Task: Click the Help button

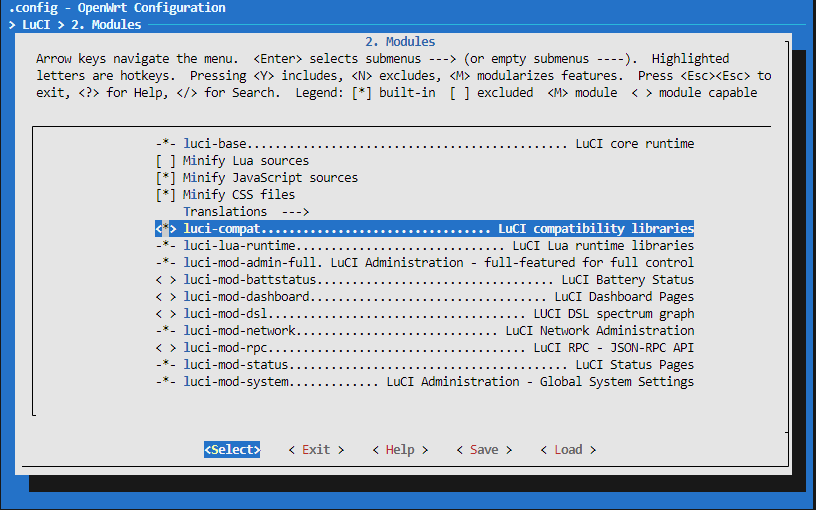Action: [400, 450]
